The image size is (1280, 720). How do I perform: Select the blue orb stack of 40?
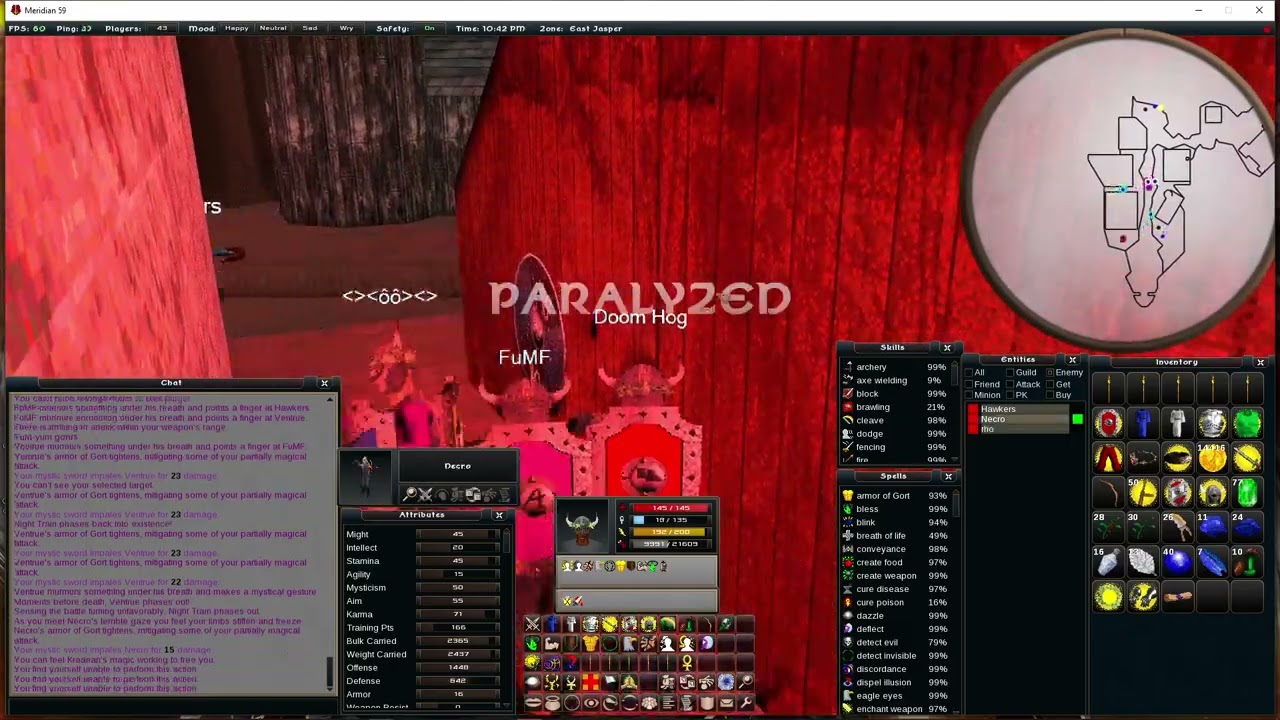coord(1178,561)
